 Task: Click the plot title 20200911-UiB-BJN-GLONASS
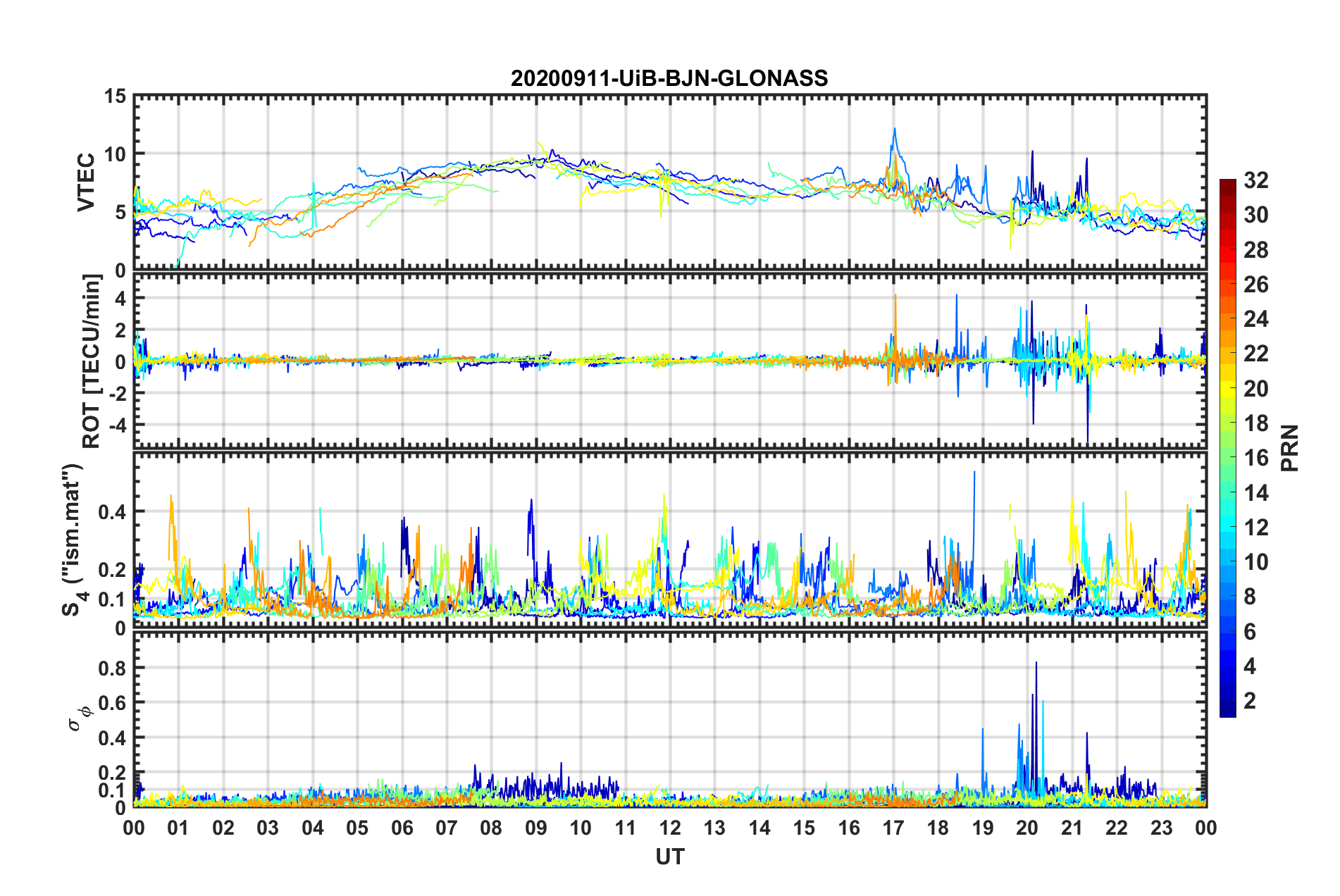(x=669, y=77)
